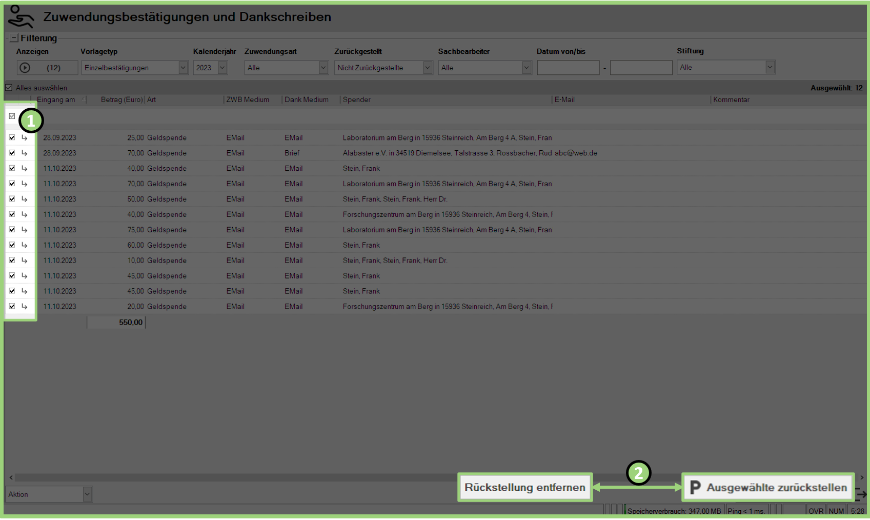The height and width of the screenshot is (520, 870).
Task: Open the Vorlagetyp dropdown
Action: tap(182, 68)
